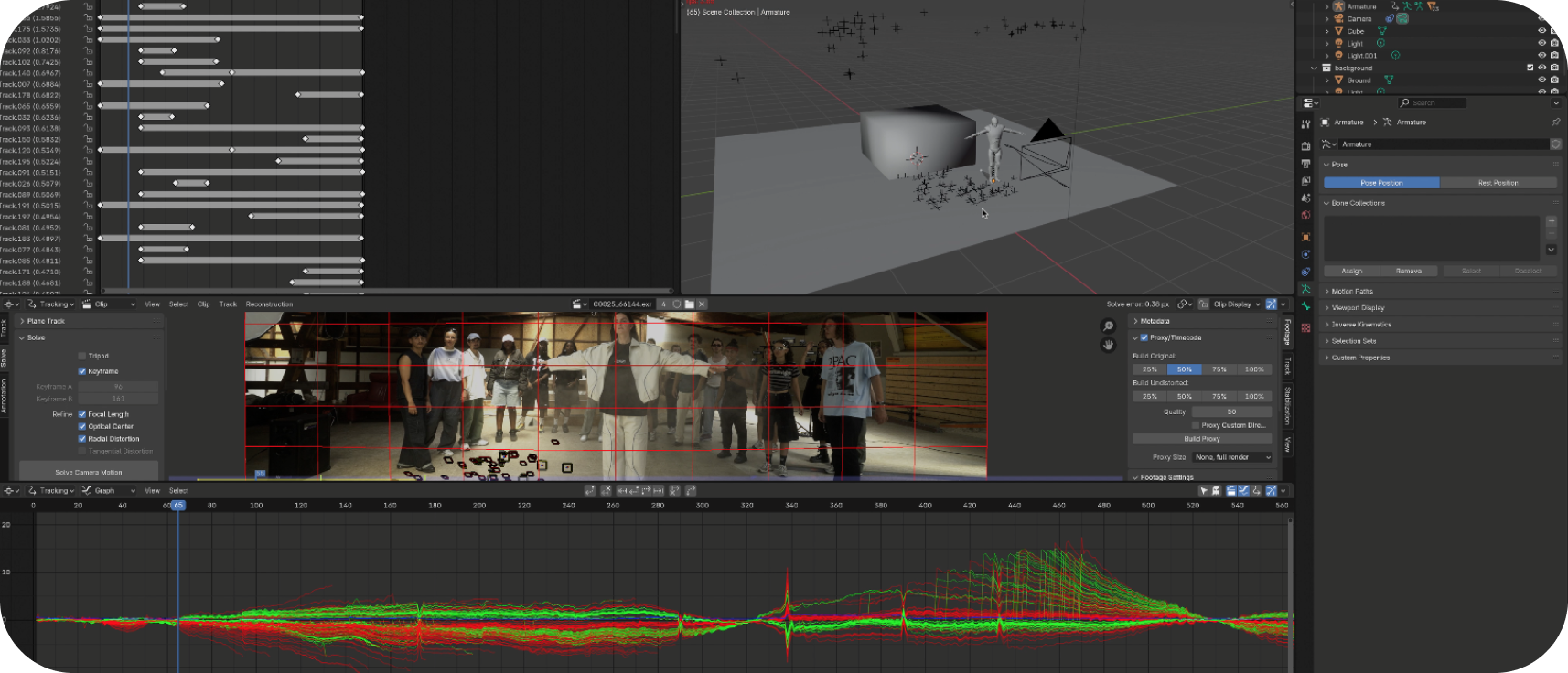The width and height of the screenshot is (1568, 673).
Task: Uncheck the Keyframe checkbox
Action: [x=81, y=371]
